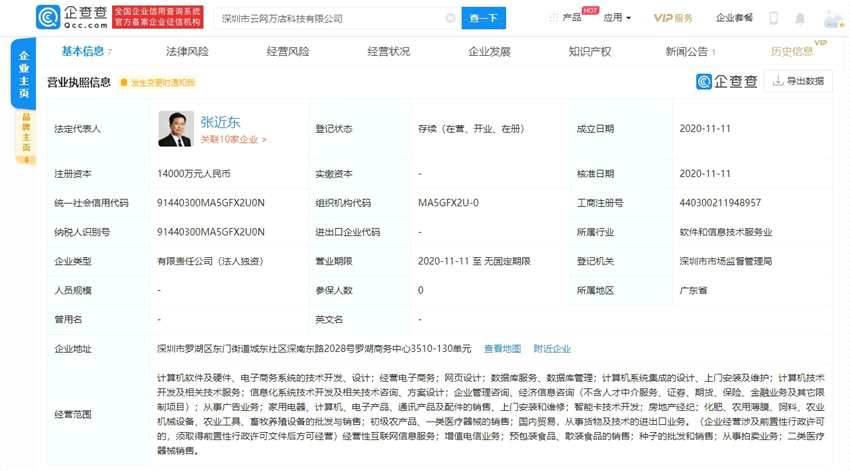
Task: Click the 产品 grid icon
Action: [x=553, y=18]
